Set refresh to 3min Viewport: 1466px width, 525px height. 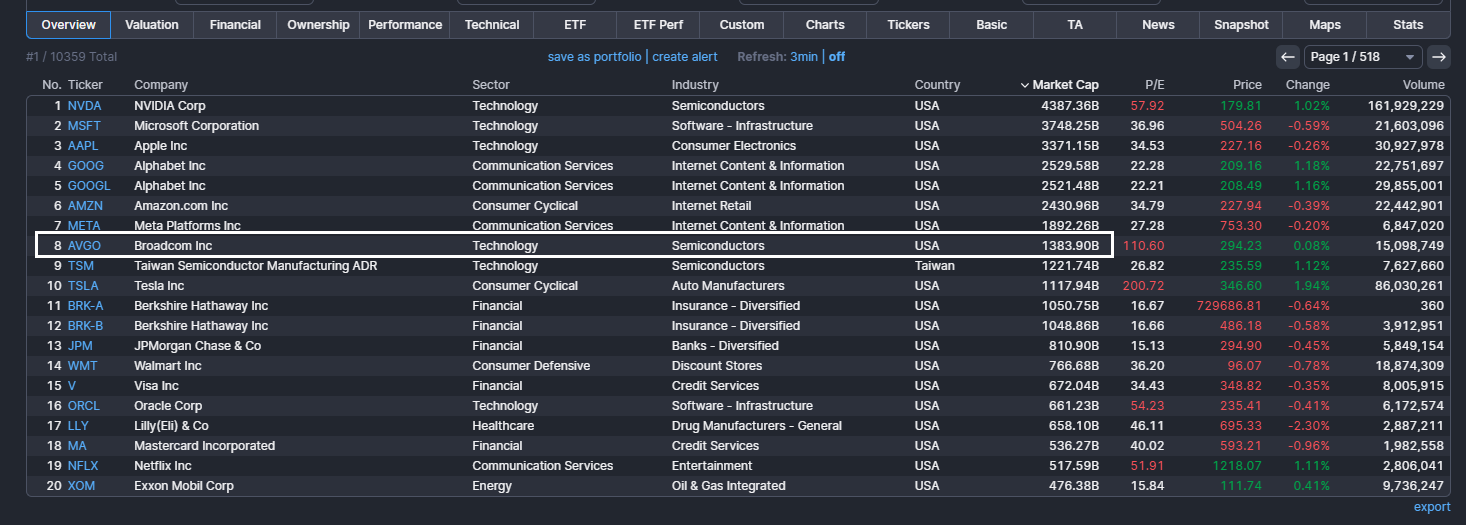tap(804, 57)
